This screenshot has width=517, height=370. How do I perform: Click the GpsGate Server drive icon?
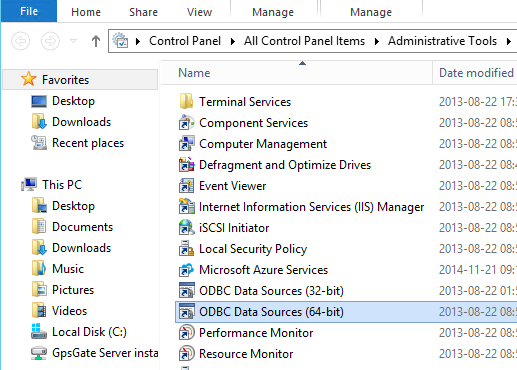(39, 353)
